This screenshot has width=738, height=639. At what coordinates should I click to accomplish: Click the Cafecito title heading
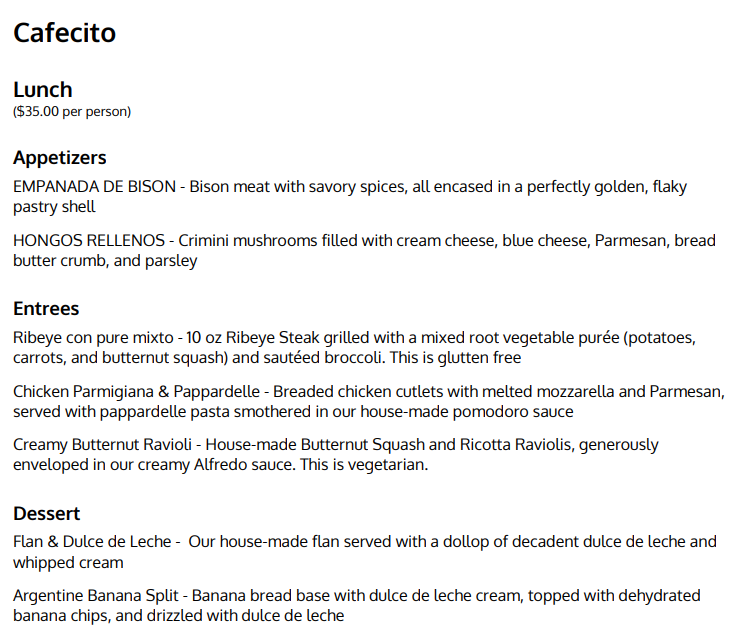click(64, 33)
